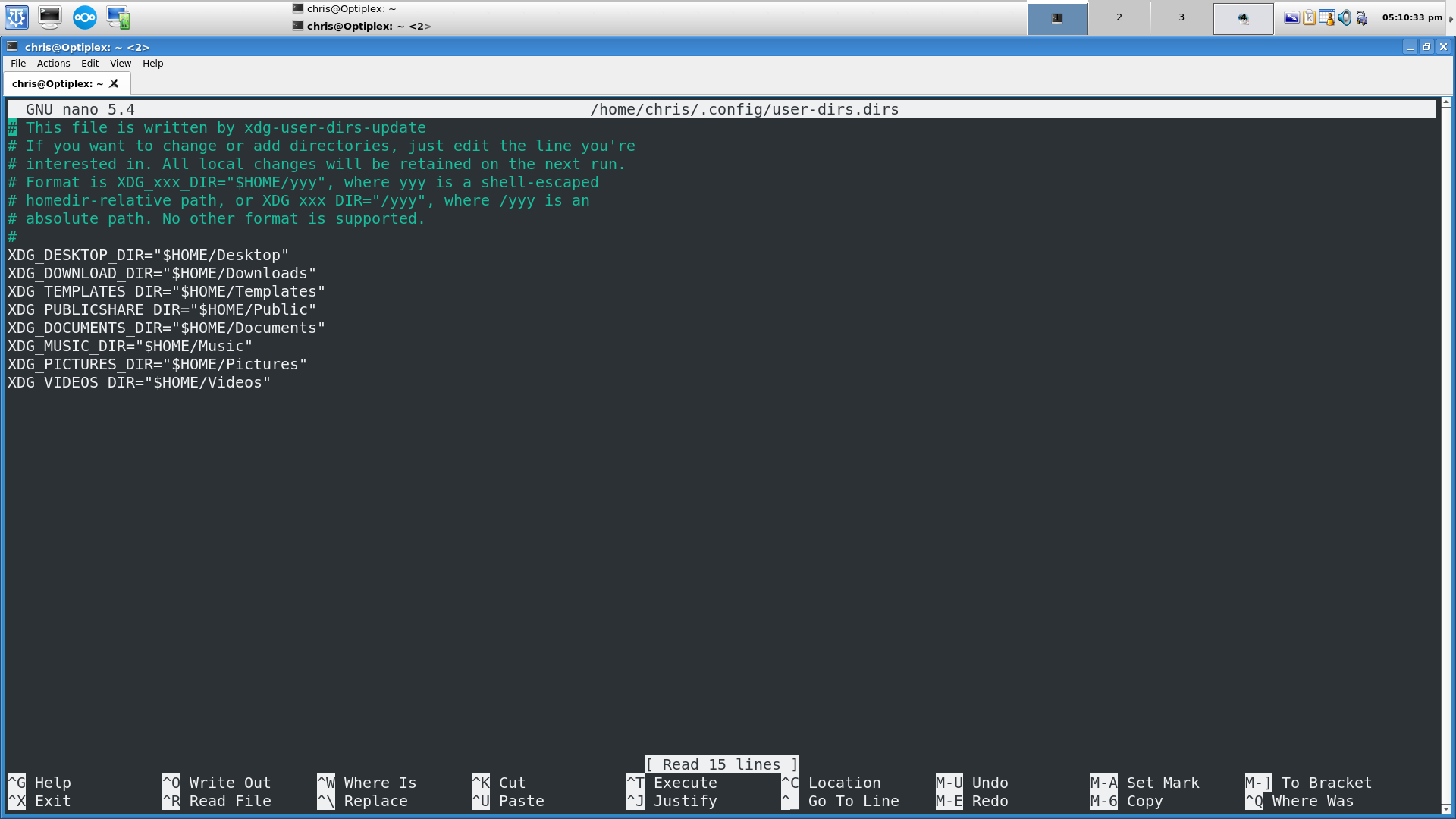Click the comment line 'interested in. All local changes'
This screenshot has height=819, width=1456.
tap(317, 165)
